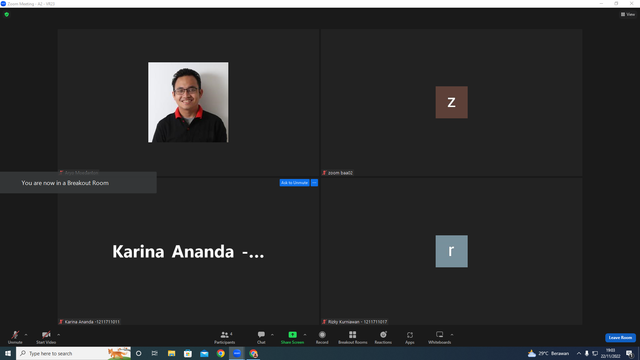Select the participant photo tile
Viewport: 640px width, 360px height.
tap(188, 102)
